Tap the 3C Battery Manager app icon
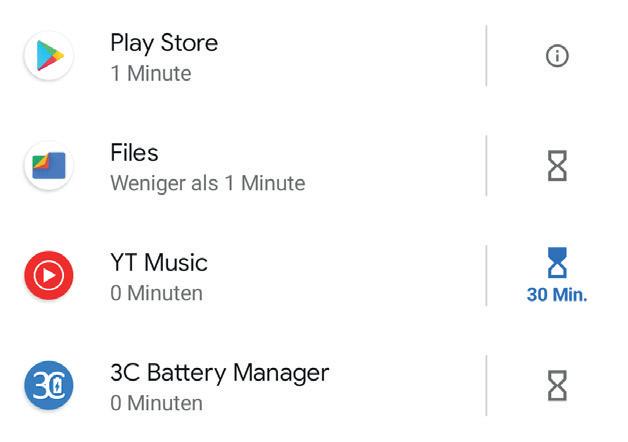Screen dimensions: 628x442 click(x=48, y=386)
